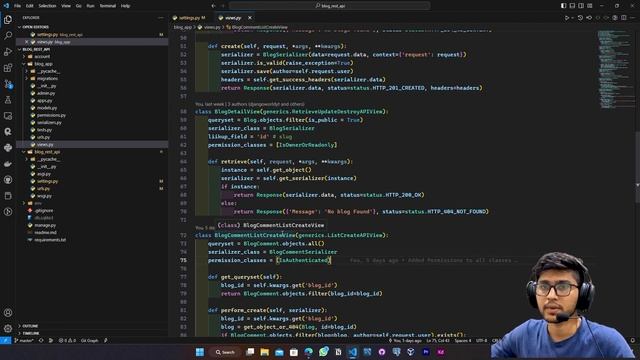The image size is (640, 360).
Task: Click the BlogCommentListCreateView breadcrumb
Action: tap(257, 27)
